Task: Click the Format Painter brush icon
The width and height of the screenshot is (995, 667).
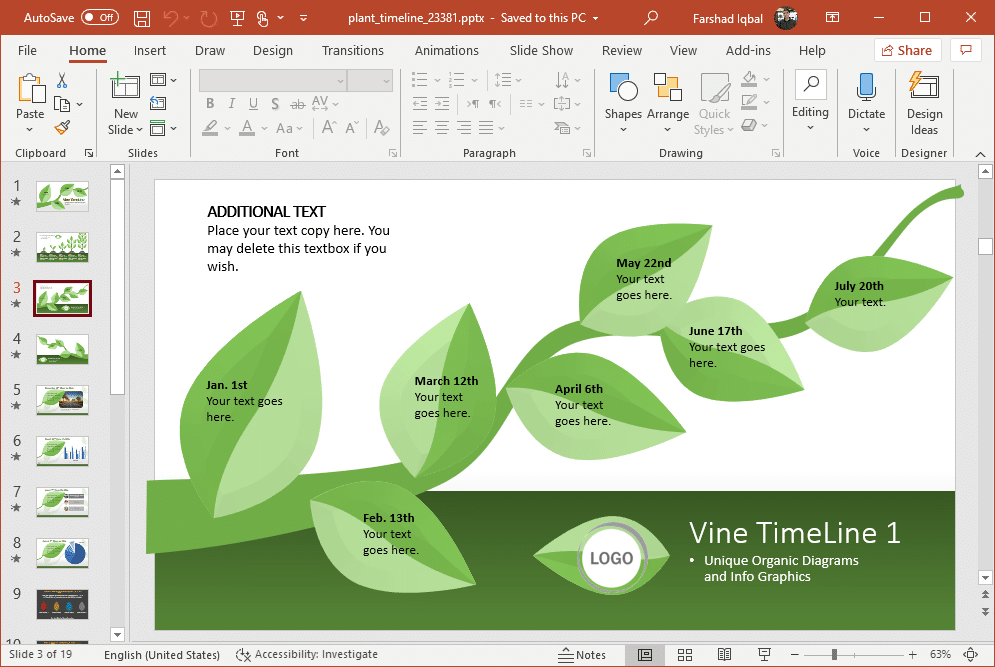Action: tap(62, 128)
